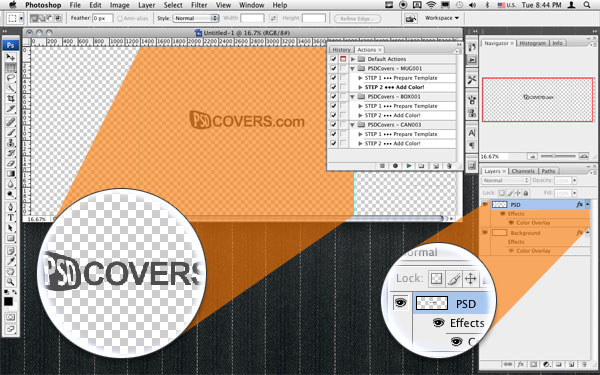Toggle the Default Actions checkbox
600x375 pixels.
(333, 59)
